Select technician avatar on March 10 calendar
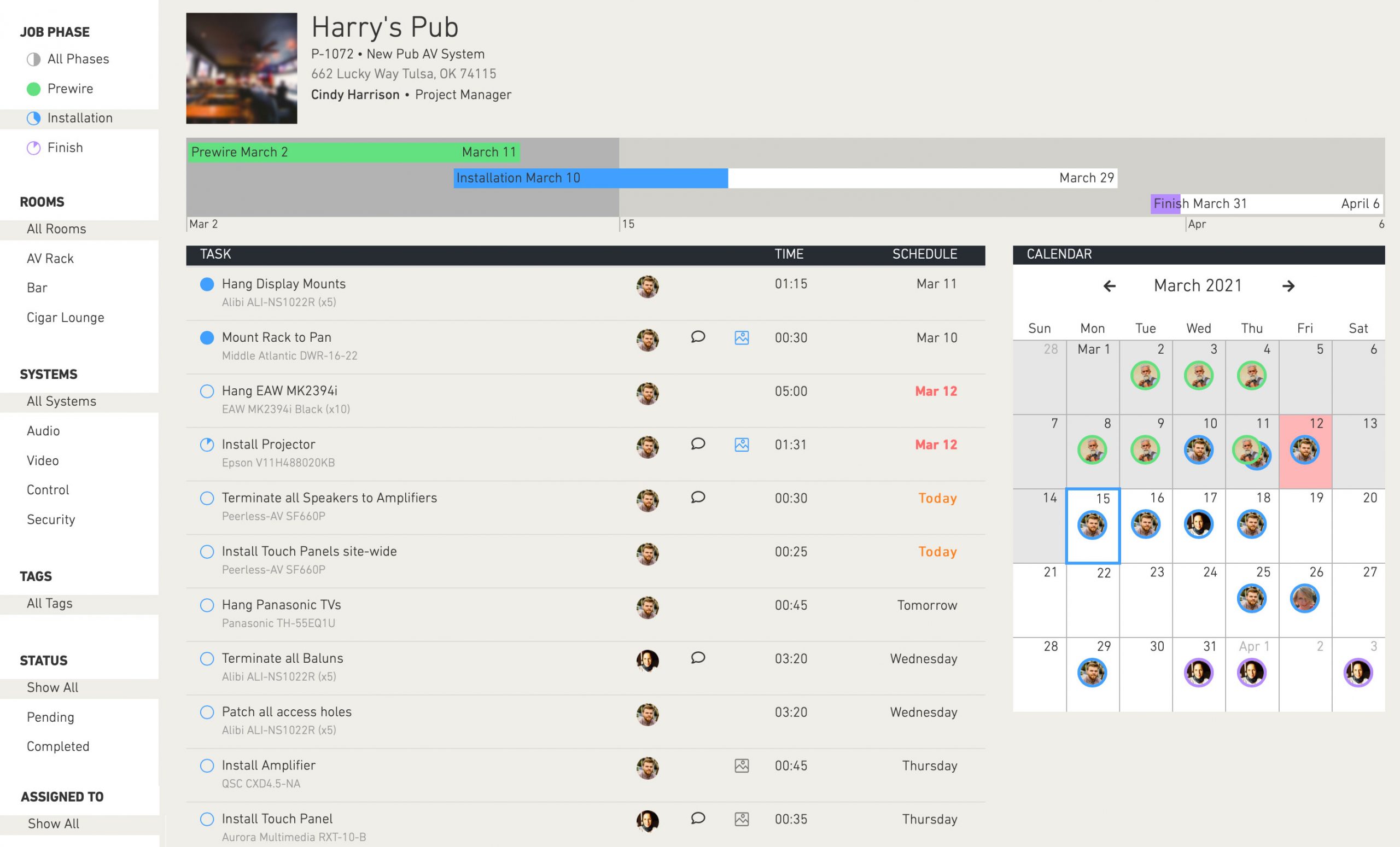This screenshot has height=847, width=1400. 1198,450
